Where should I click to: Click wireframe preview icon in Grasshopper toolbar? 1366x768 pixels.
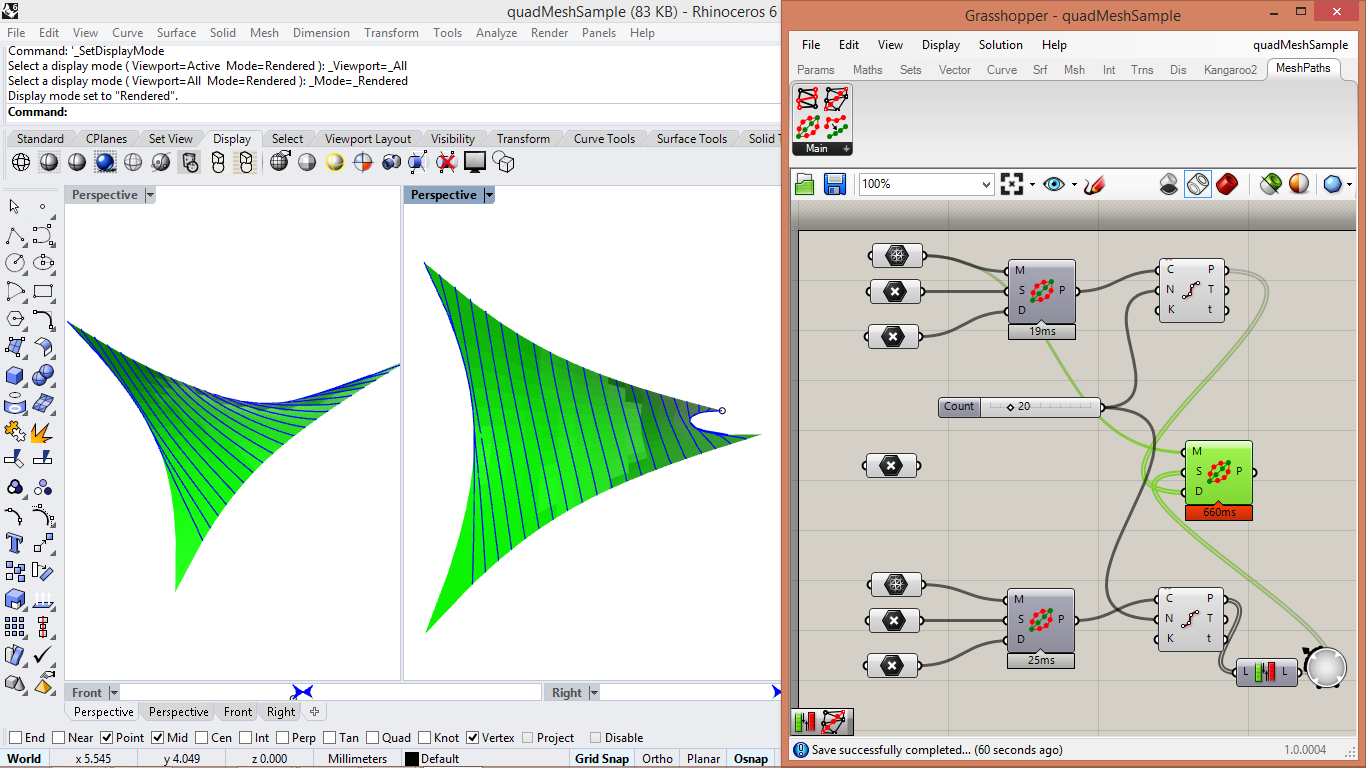point(1198,184)
